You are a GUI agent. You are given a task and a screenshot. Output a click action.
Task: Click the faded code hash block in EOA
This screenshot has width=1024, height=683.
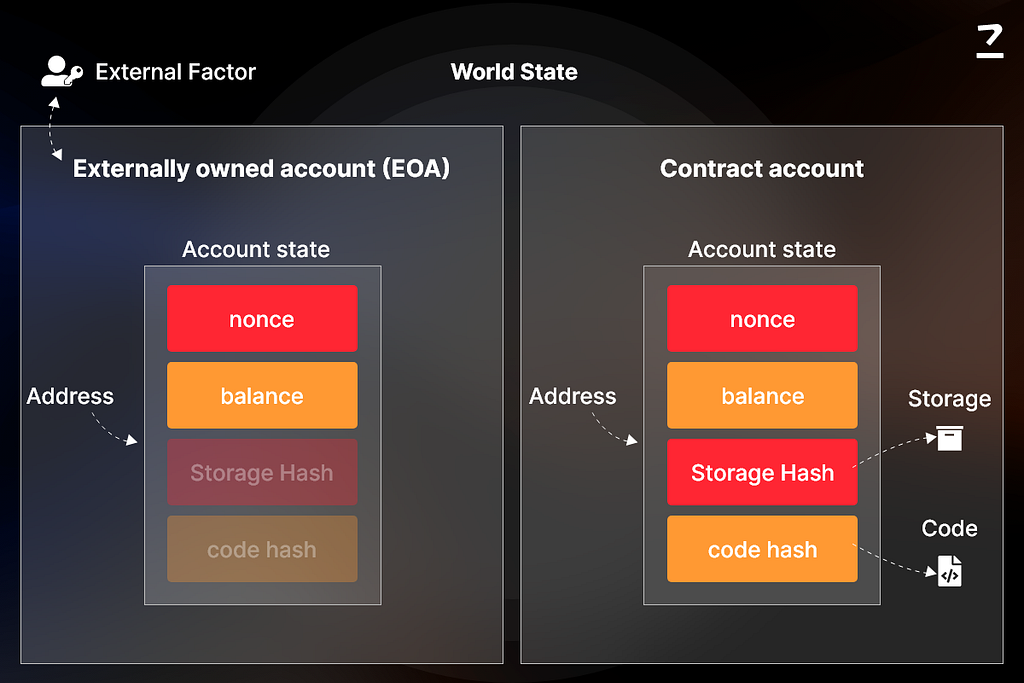point(262,549)
